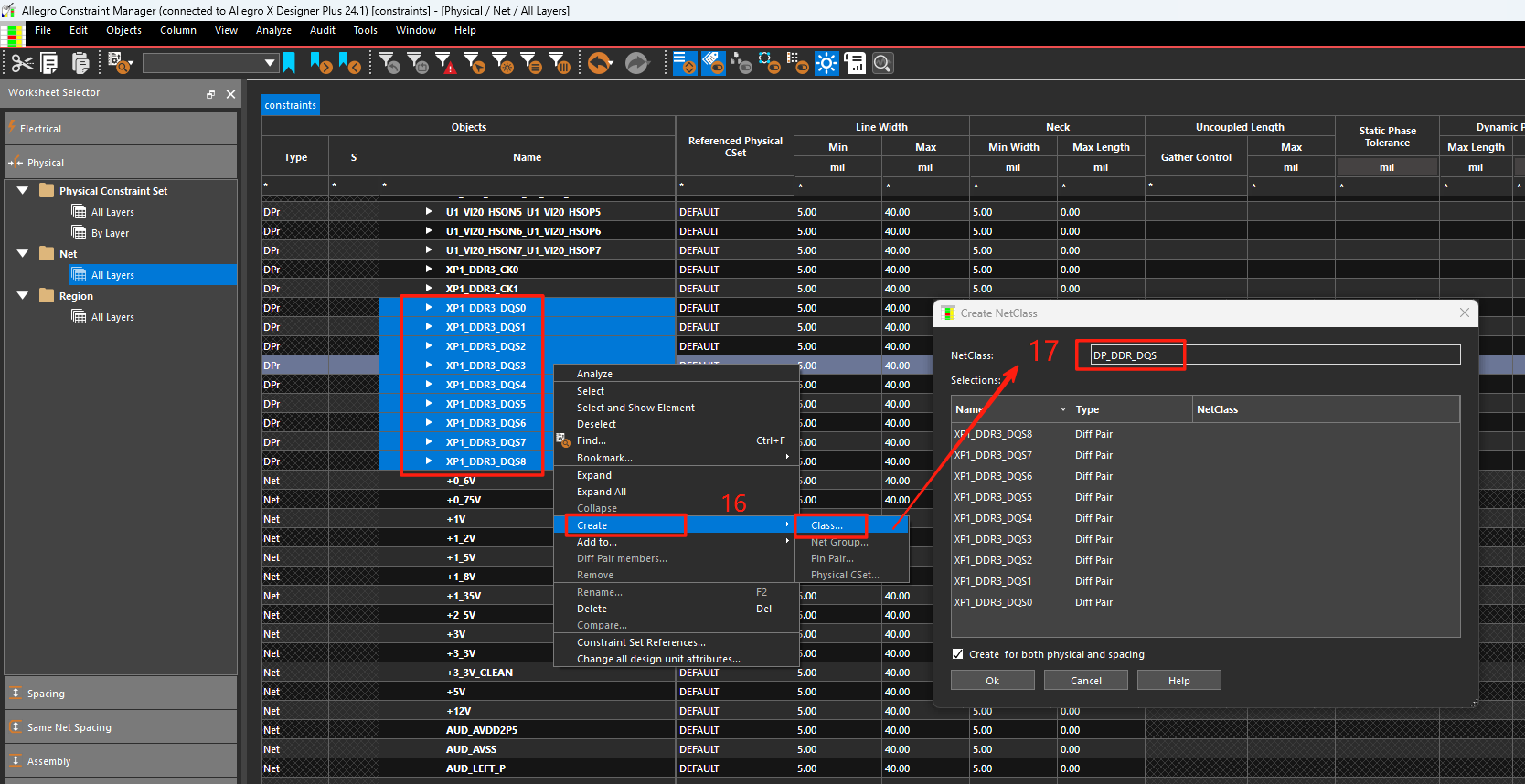
Task: Click the Paste clipboard icon
Action: tap(80, 63)
